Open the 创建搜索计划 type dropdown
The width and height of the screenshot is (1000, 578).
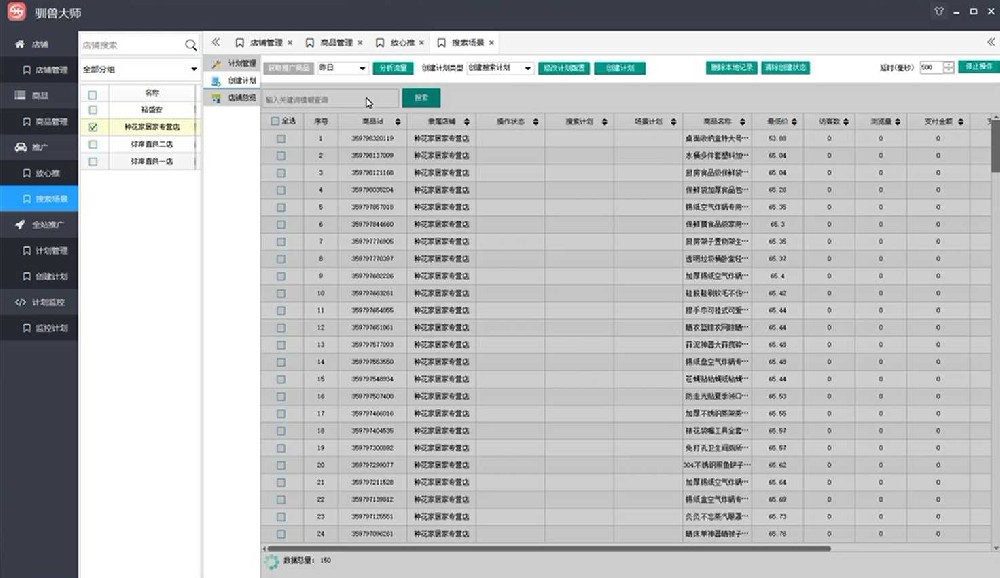pyautogui.click(x=500, y=68)
